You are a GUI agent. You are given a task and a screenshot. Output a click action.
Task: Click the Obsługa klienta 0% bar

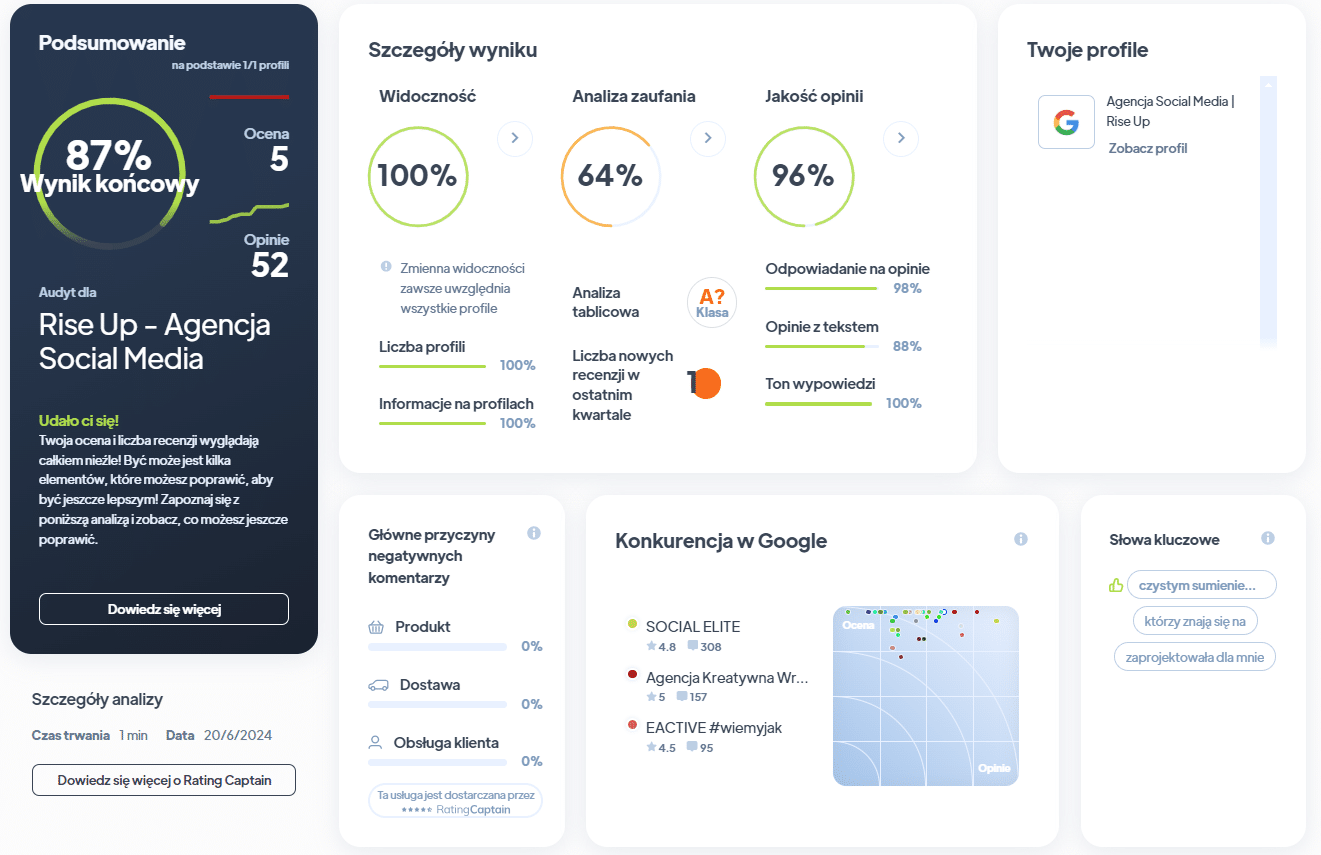point(437,762)
